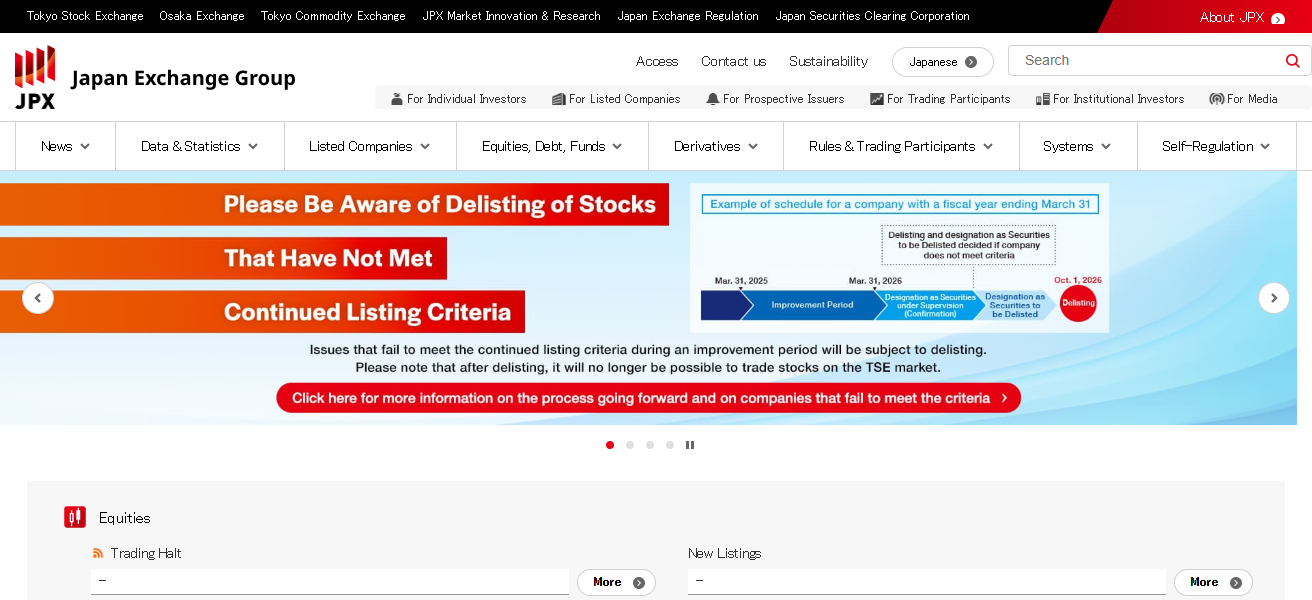The height and width of the screenshot is (600, 1312).
Task: Pause the banner slideshow
Action: pos(690,445)
